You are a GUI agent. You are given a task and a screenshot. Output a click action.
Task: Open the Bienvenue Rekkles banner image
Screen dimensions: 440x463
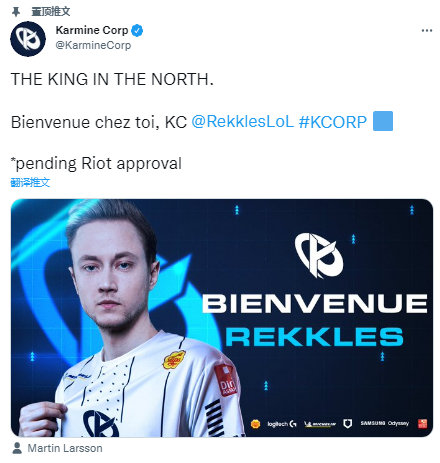[222, 318]
